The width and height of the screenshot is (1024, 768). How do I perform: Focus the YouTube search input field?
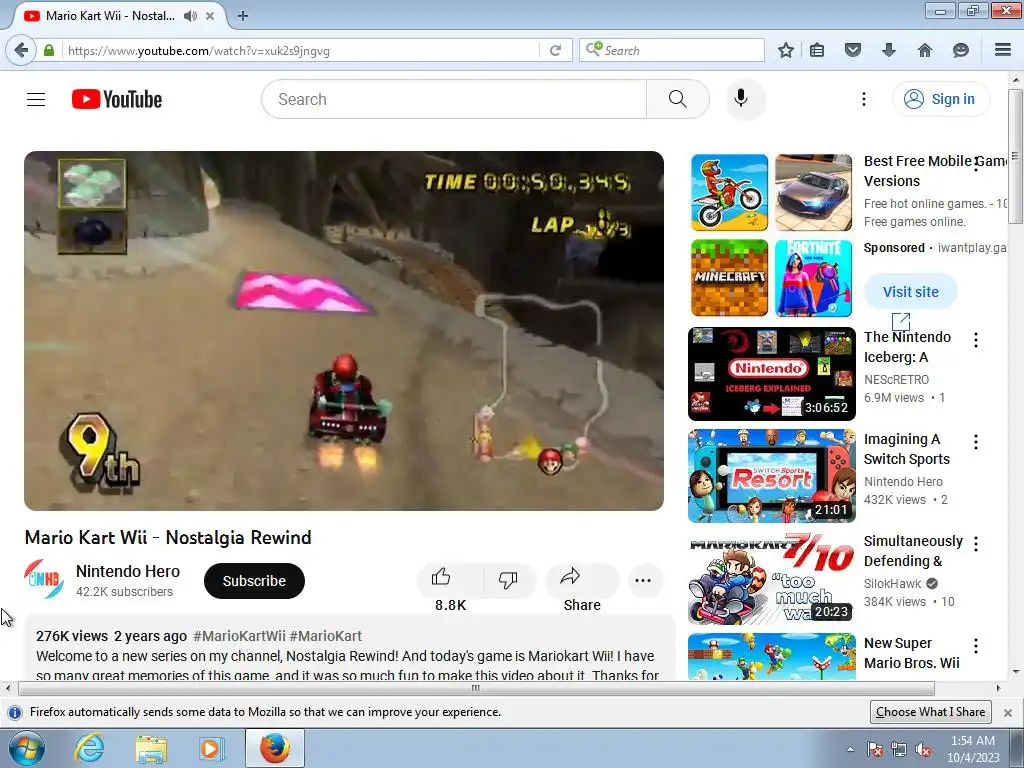tap(454, 99)
